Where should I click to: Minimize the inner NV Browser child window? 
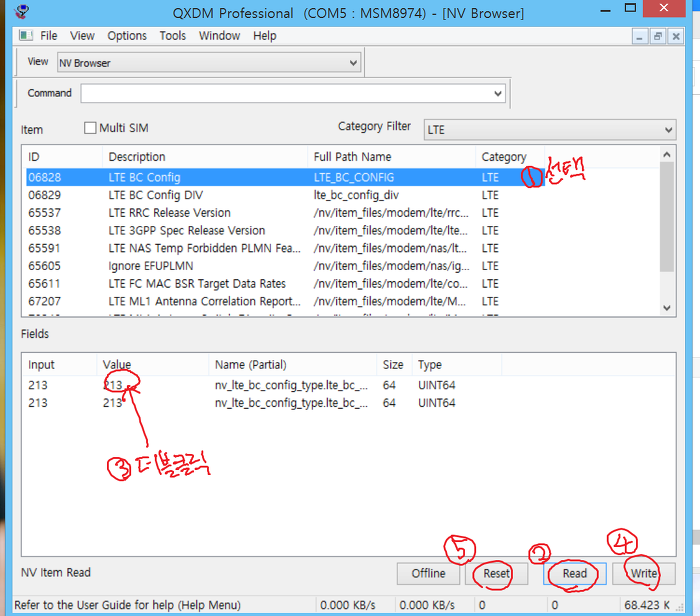pyautogui.click(x=640, y=37)
